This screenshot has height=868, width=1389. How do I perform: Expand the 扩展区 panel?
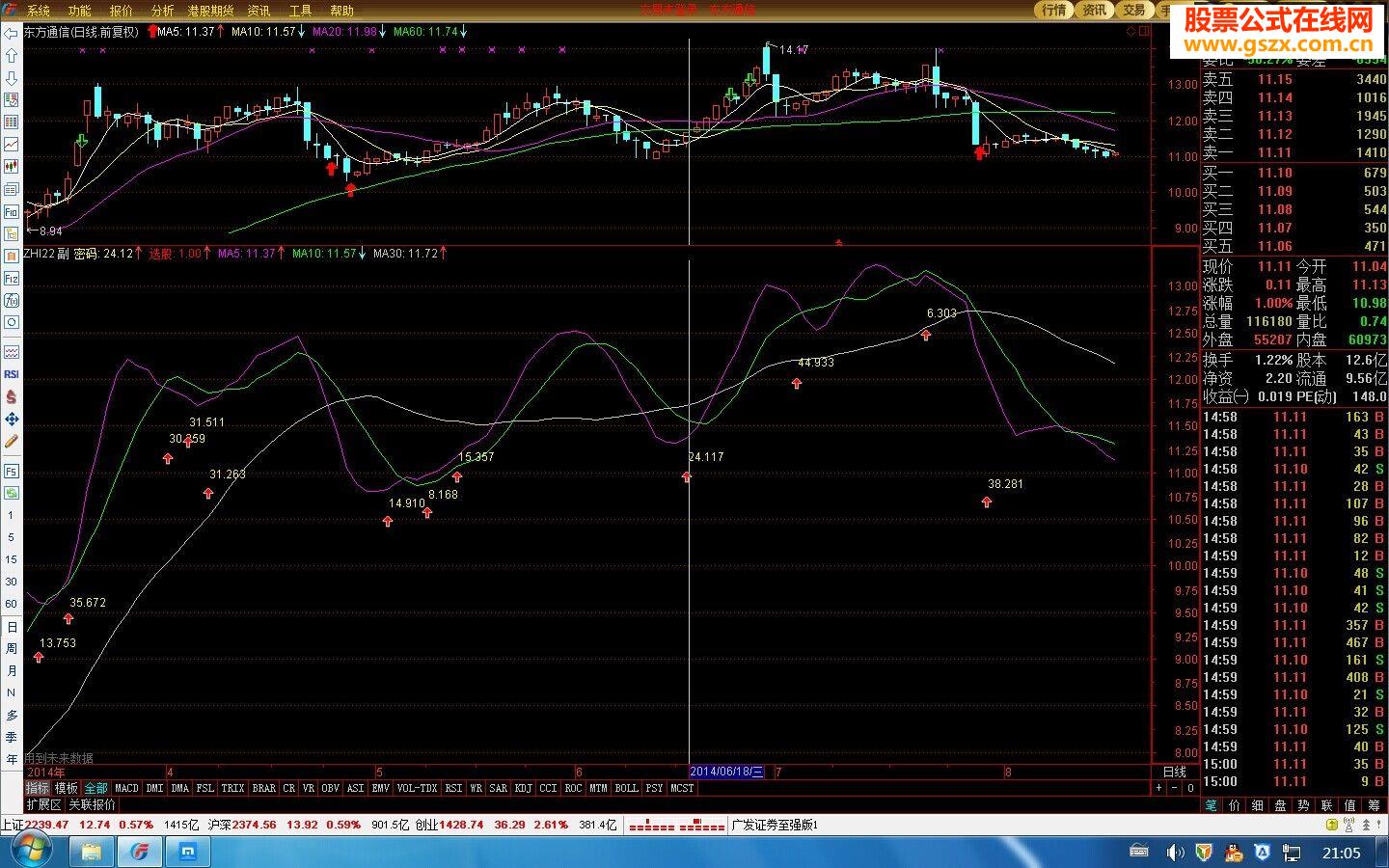pos(43,803)
